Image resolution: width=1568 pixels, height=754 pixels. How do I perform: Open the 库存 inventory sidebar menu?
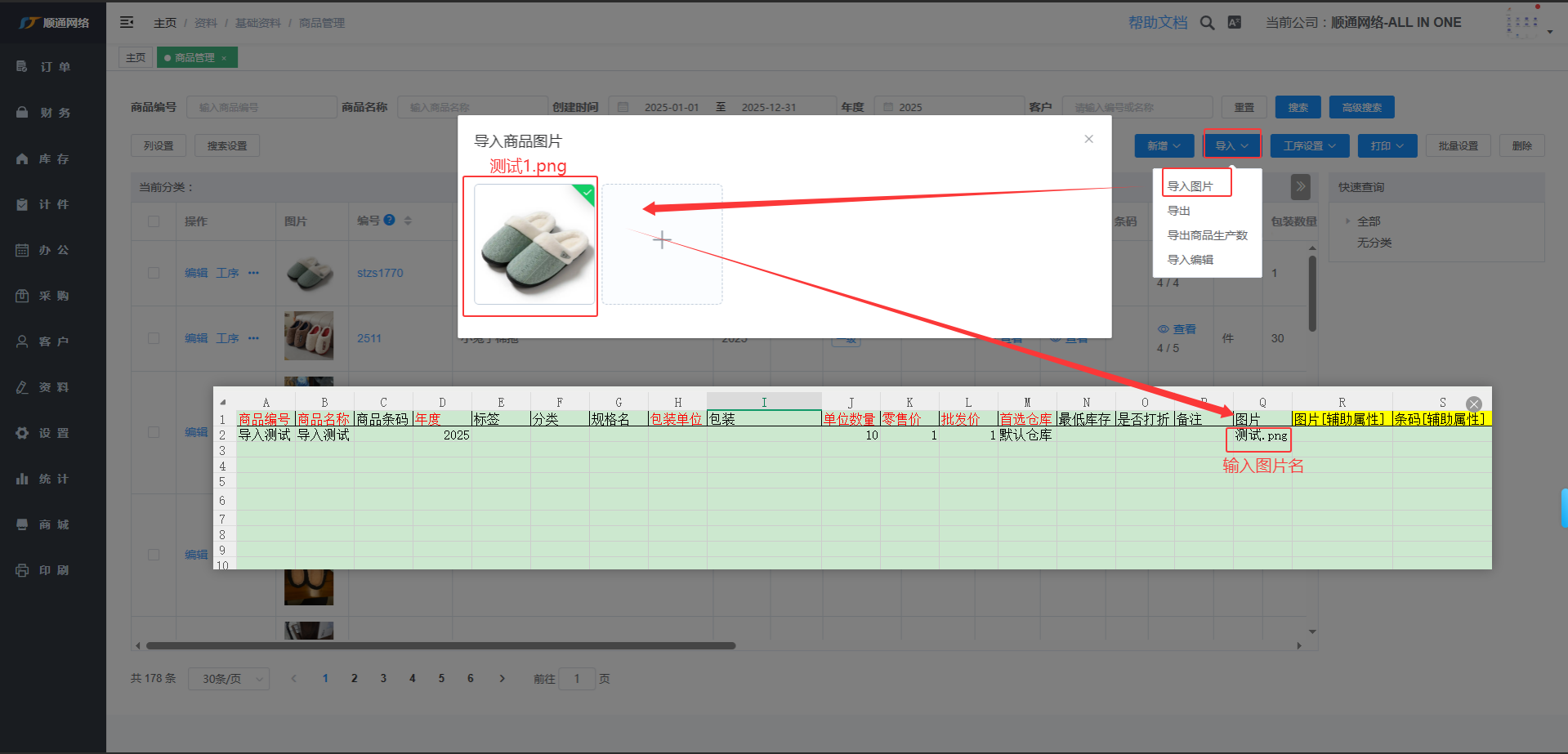[53, 158]
